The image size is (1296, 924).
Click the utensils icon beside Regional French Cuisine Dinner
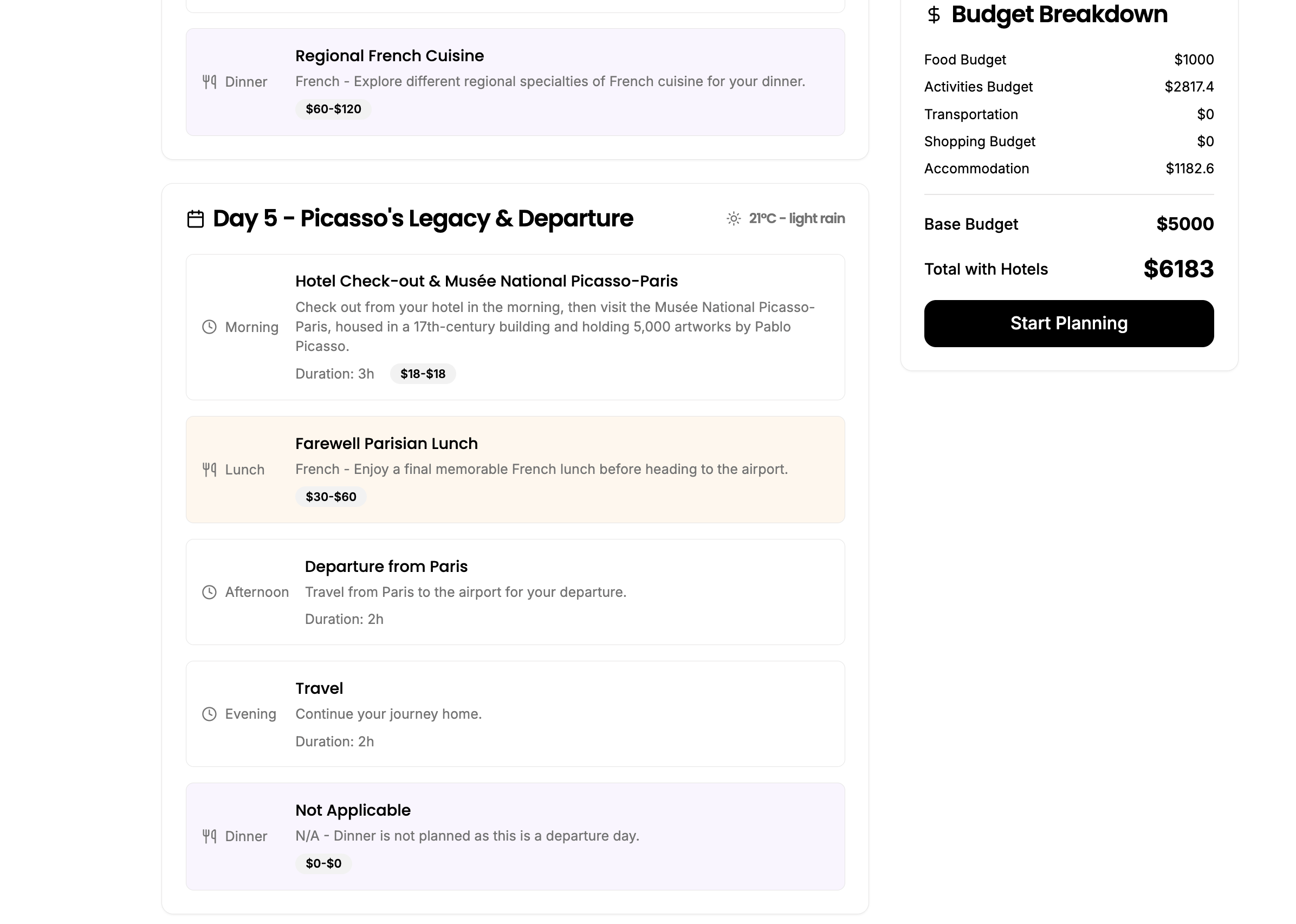[x=210, y=82]
